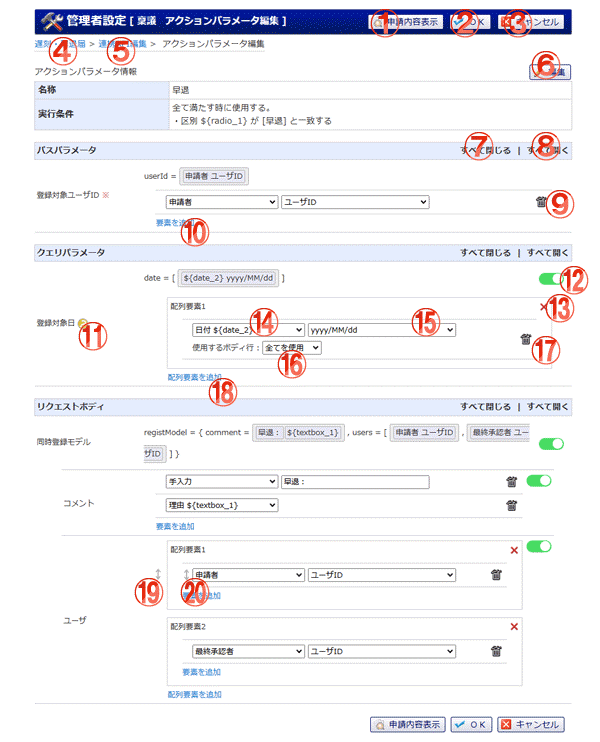Delete the path parameter 申請者 ユーザID element
Viewport: 600px width, 742px height.
click(x=540, y=202)
